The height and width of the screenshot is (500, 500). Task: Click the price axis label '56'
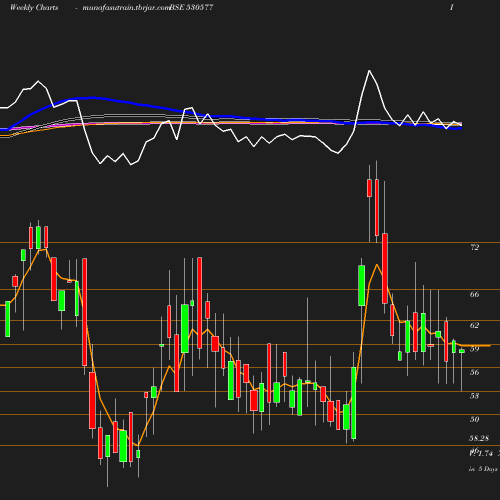(x=475, y=372)
